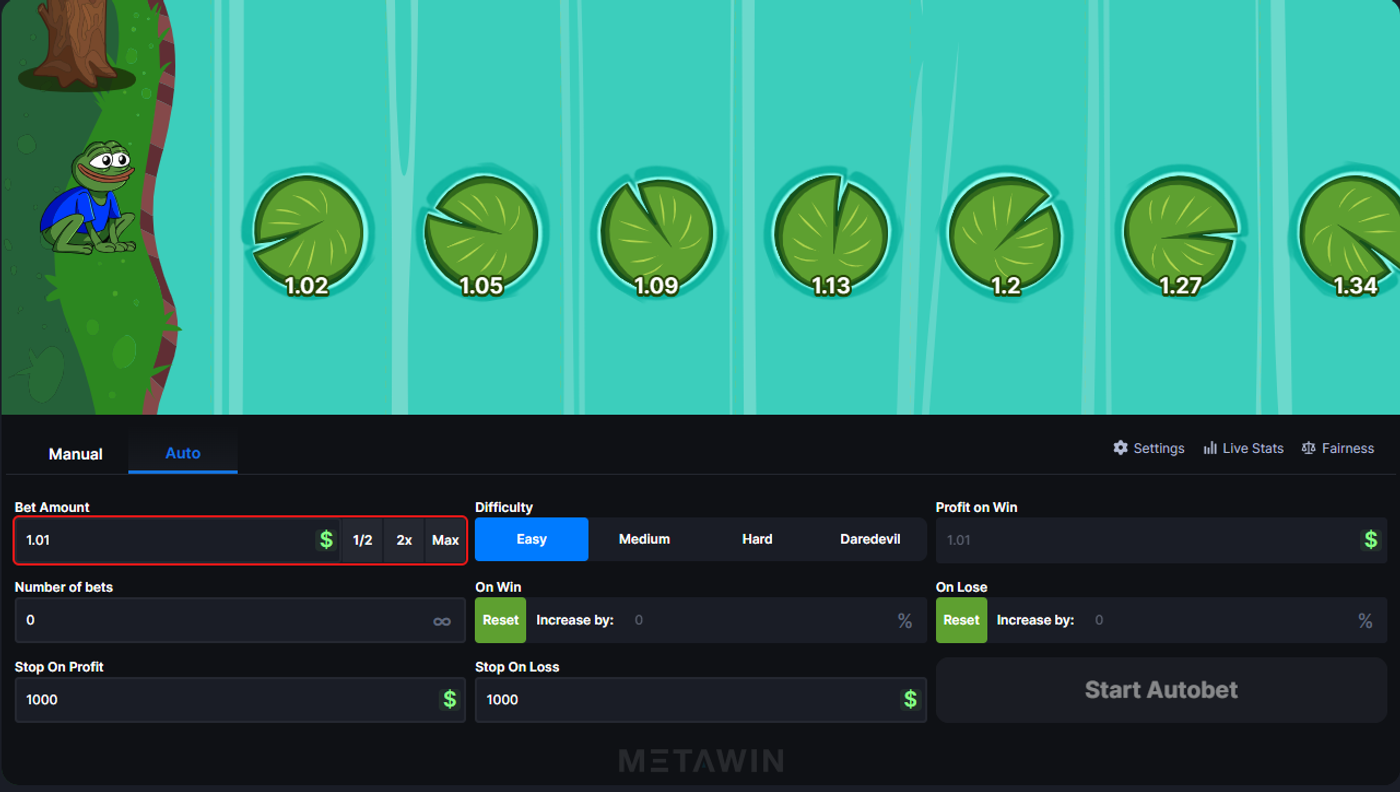Click percent icon in On Win row
The height and width of the screenshot is (792, 1400).
[905, 621]
